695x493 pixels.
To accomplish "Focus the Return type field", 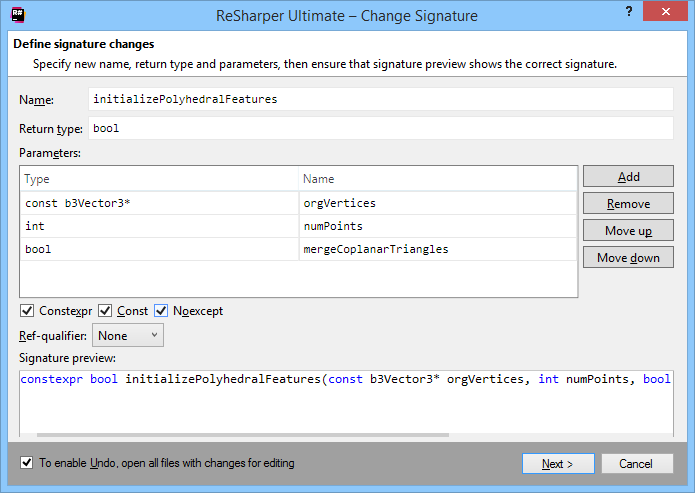I will coord(380,129).
